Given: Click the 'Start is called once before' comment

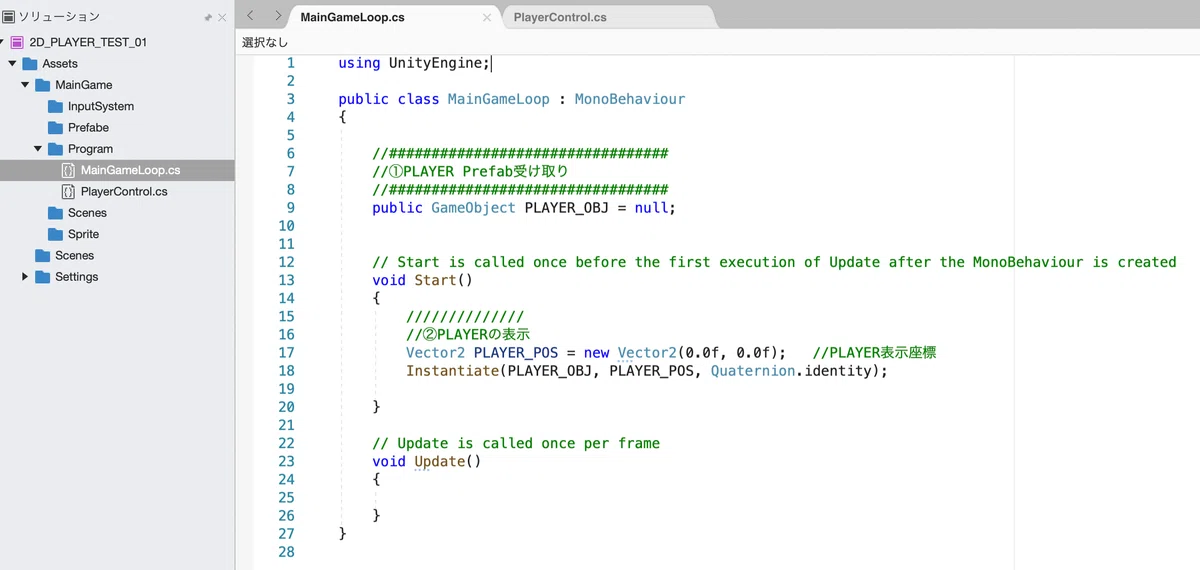Looking at the screenshot, I should point(774,262).
